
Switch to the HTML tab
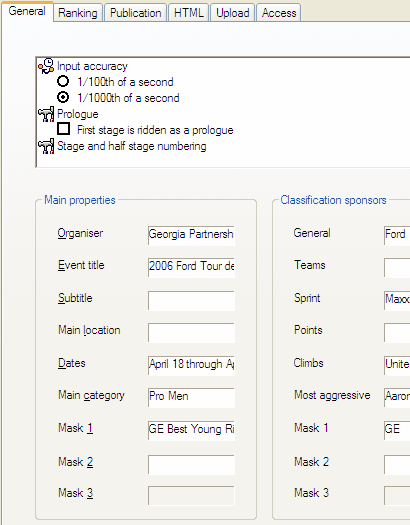coord(189,13)
